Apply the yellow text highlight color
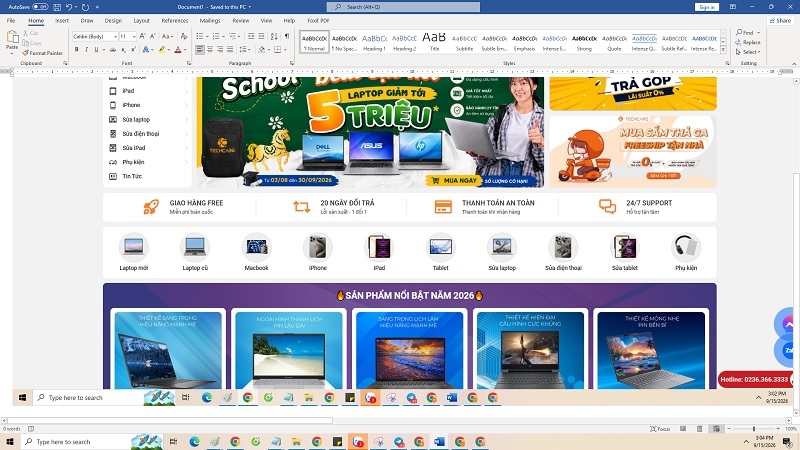This screenshot has width=800, height=450. pyautogui.click(x=161, y=49)
